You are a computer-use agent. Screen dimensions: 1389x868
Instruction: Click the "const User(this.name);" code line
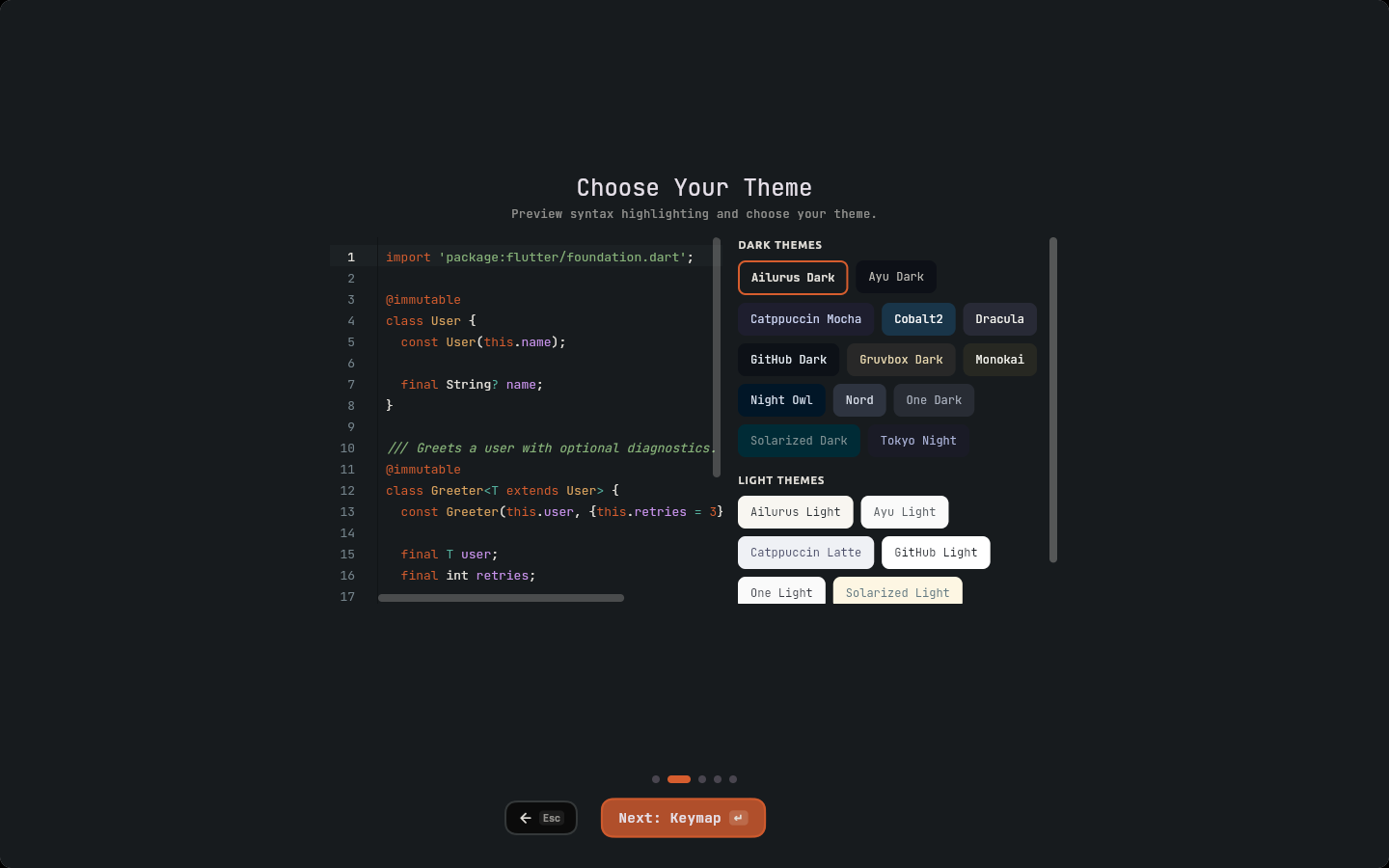(483, 342)
